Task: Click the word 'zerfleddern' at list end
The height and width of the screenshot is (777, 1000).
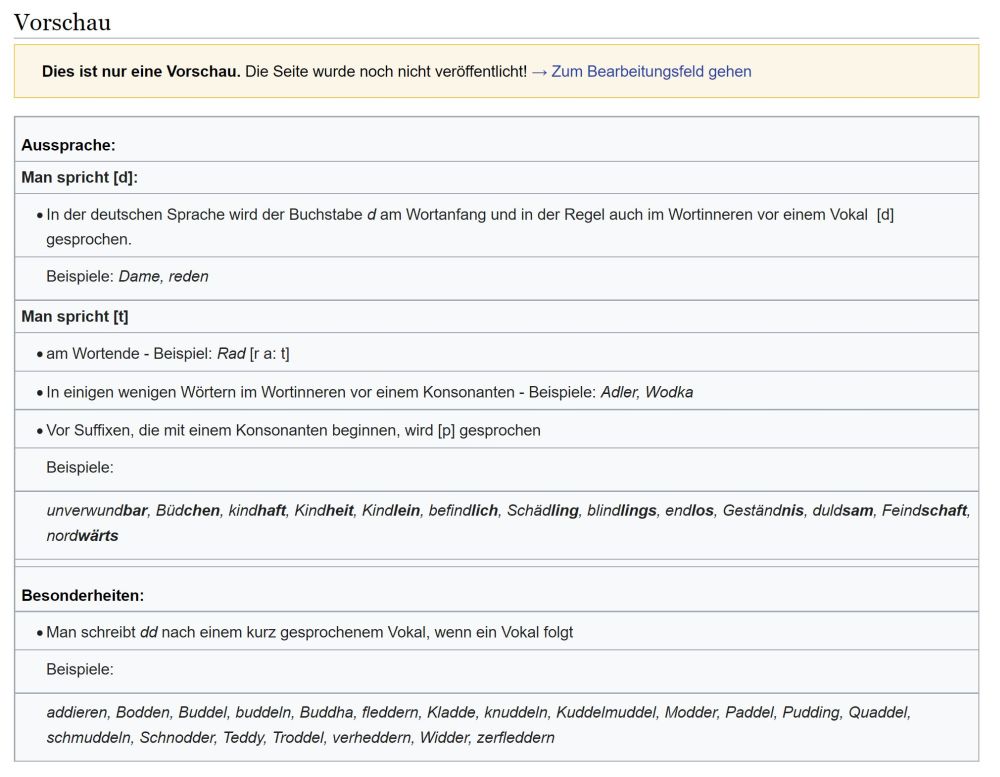Action: 515,738
